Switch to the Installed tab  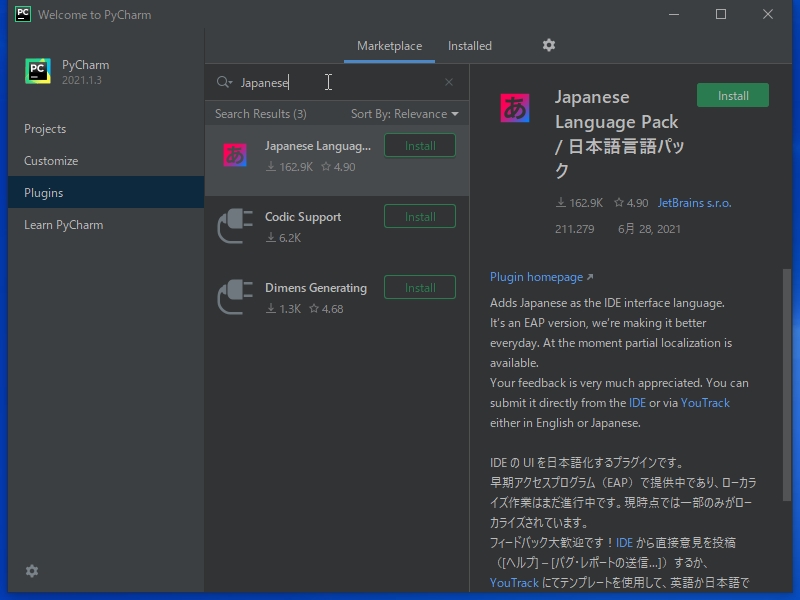[470, 46]
